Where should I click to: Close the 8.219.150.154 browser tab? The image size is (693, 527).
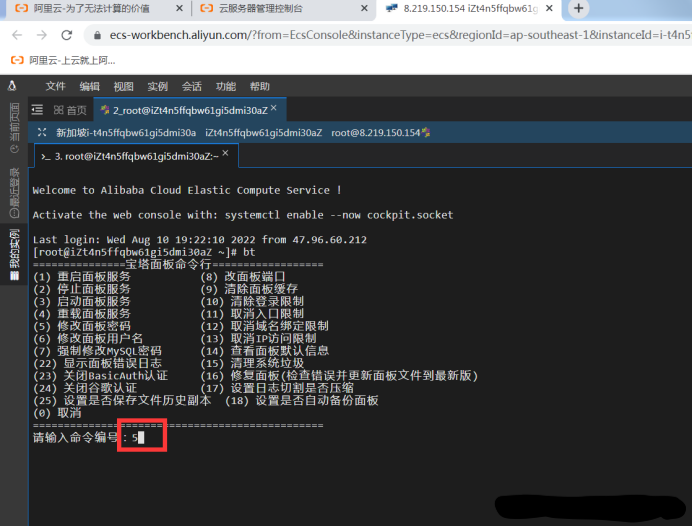(549, 8)
